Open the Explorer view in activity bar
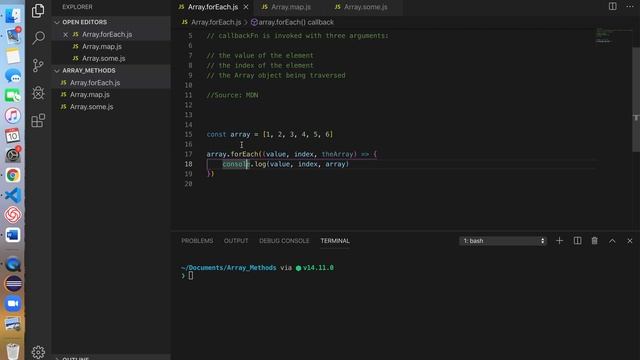Viewport: 640px width, 360px height. coord(38,11)
